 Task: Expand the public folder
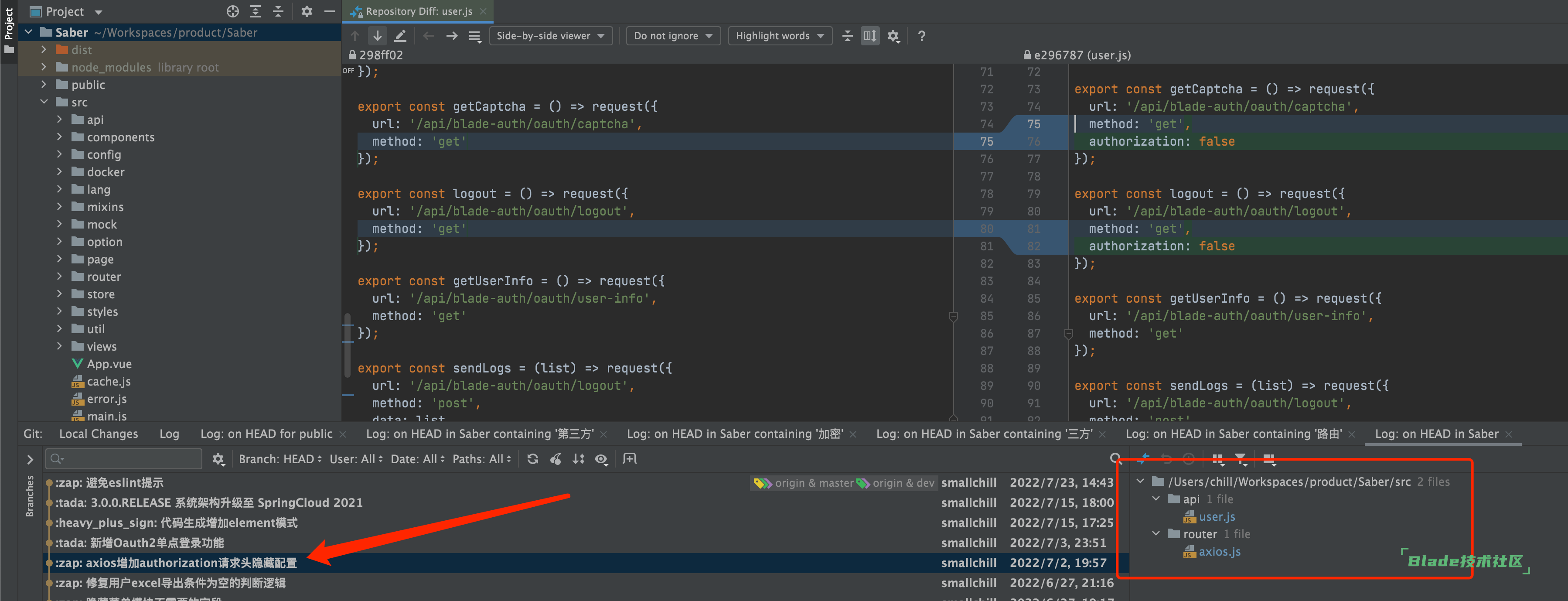[x=44, y=85]
